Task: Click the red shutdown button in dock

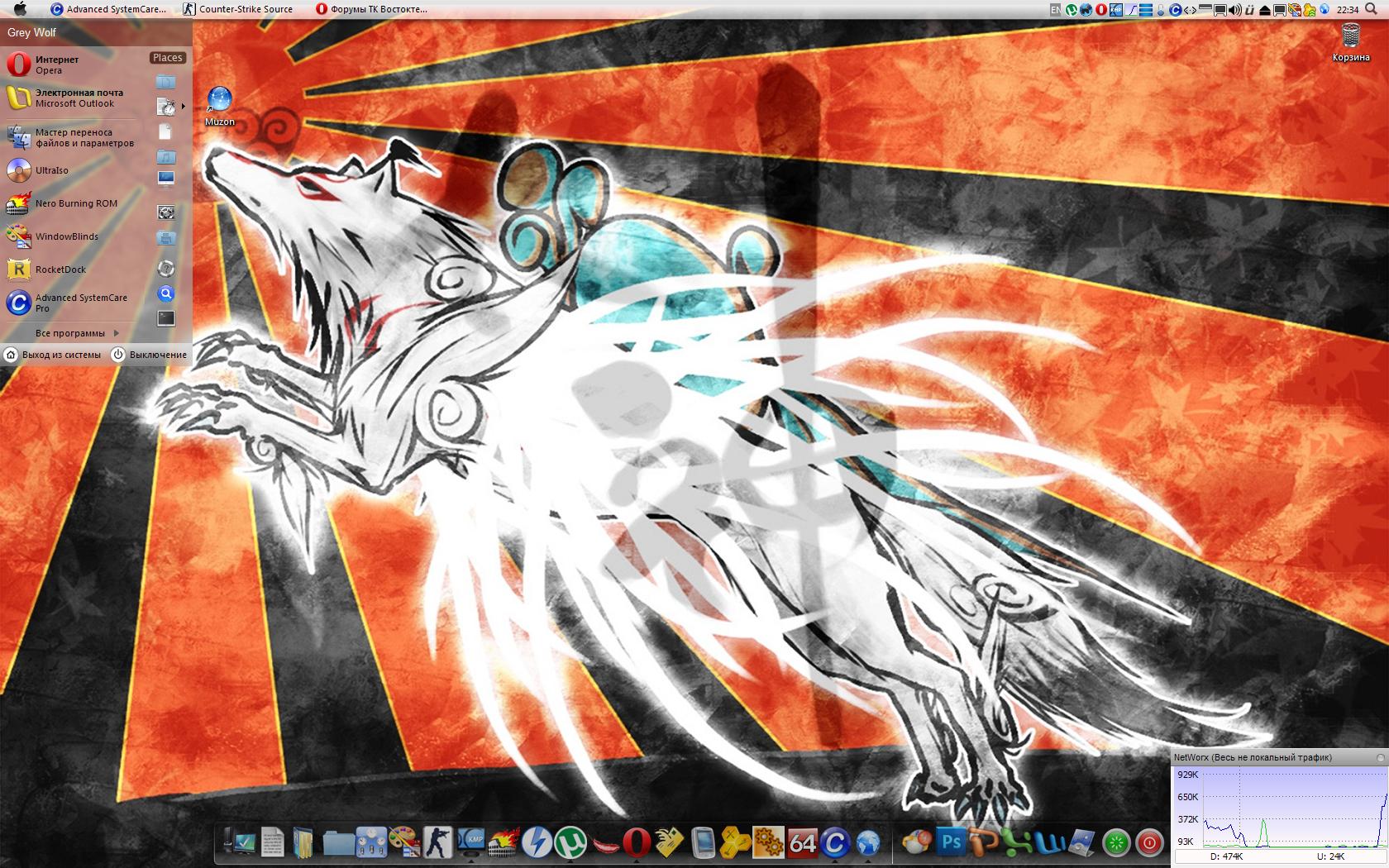Action: coord(1149,843)
